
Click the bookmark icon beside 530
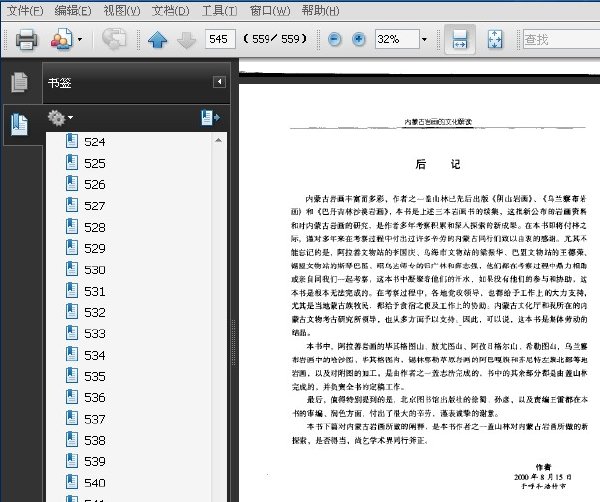(72, 269)
